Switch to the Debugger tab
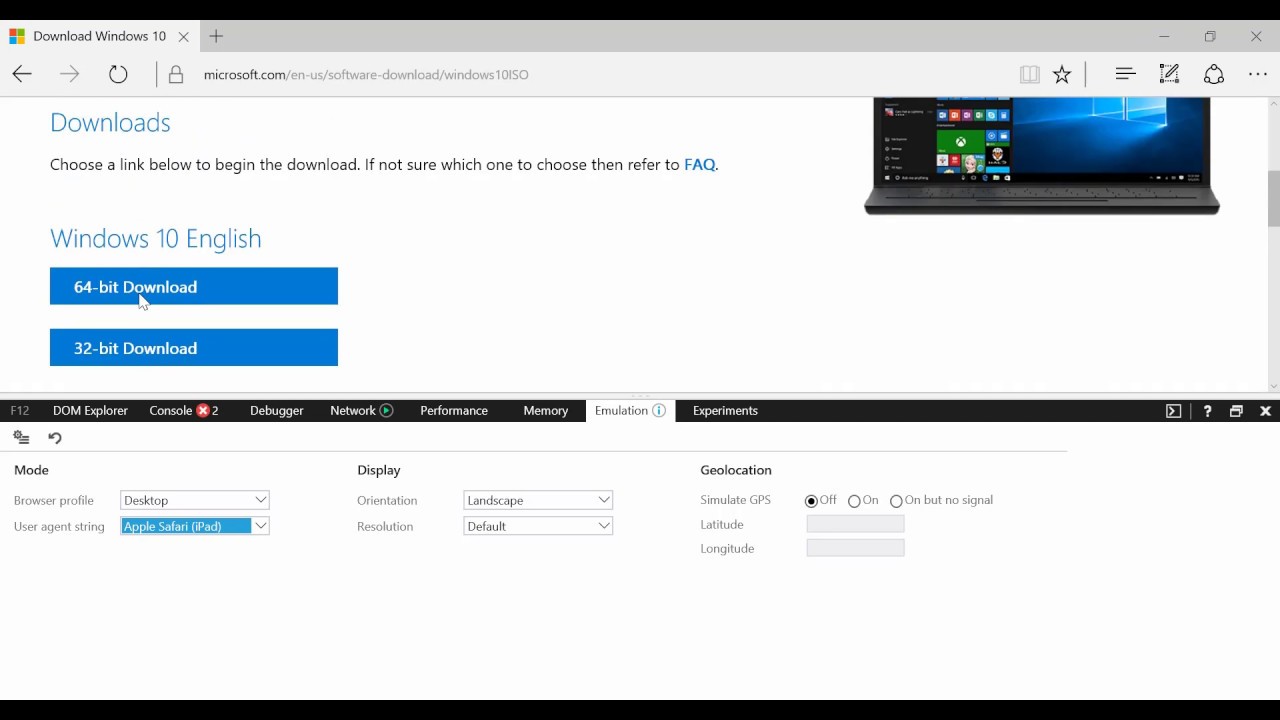 point(277,411)
